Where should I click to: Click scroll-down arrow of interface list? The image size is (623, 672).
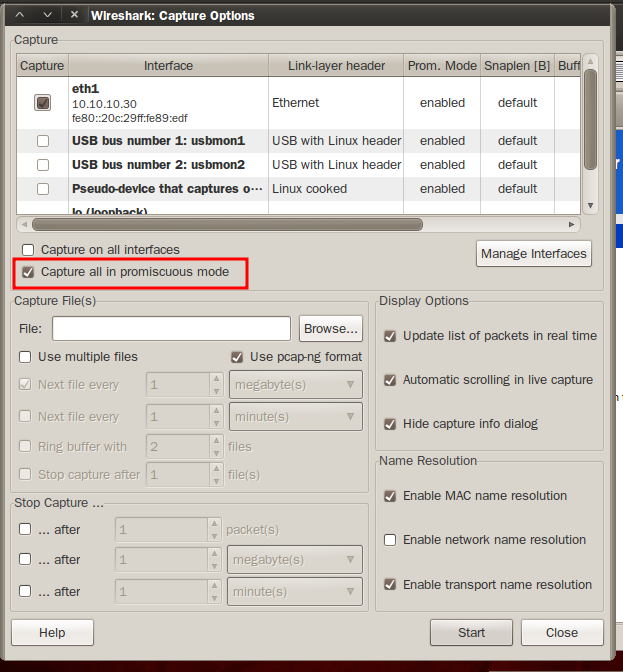(590, 205)
